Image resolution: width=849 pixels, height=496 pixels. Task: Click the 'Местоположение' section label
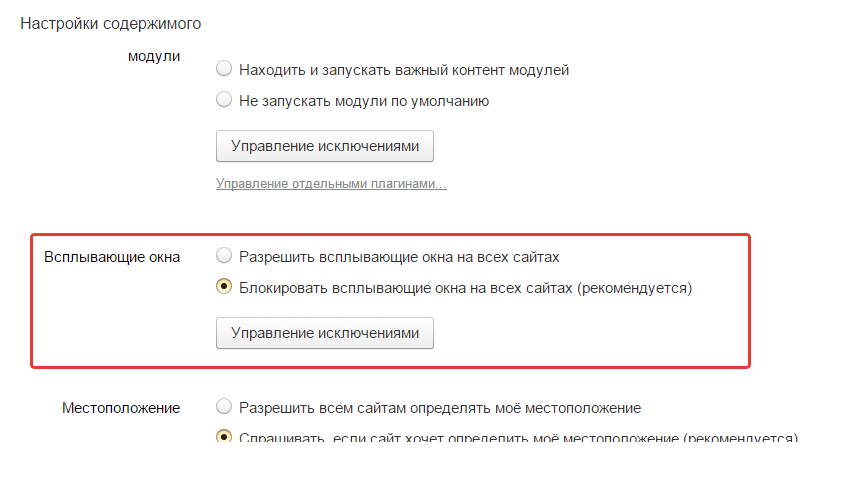point(121,408)
